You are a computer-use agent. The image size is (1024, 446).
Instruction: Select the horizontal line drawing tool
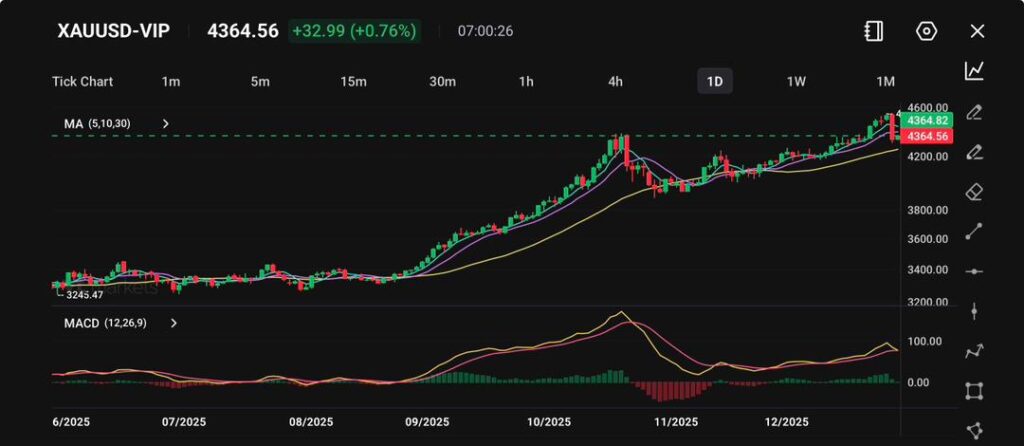coord(974,272)
